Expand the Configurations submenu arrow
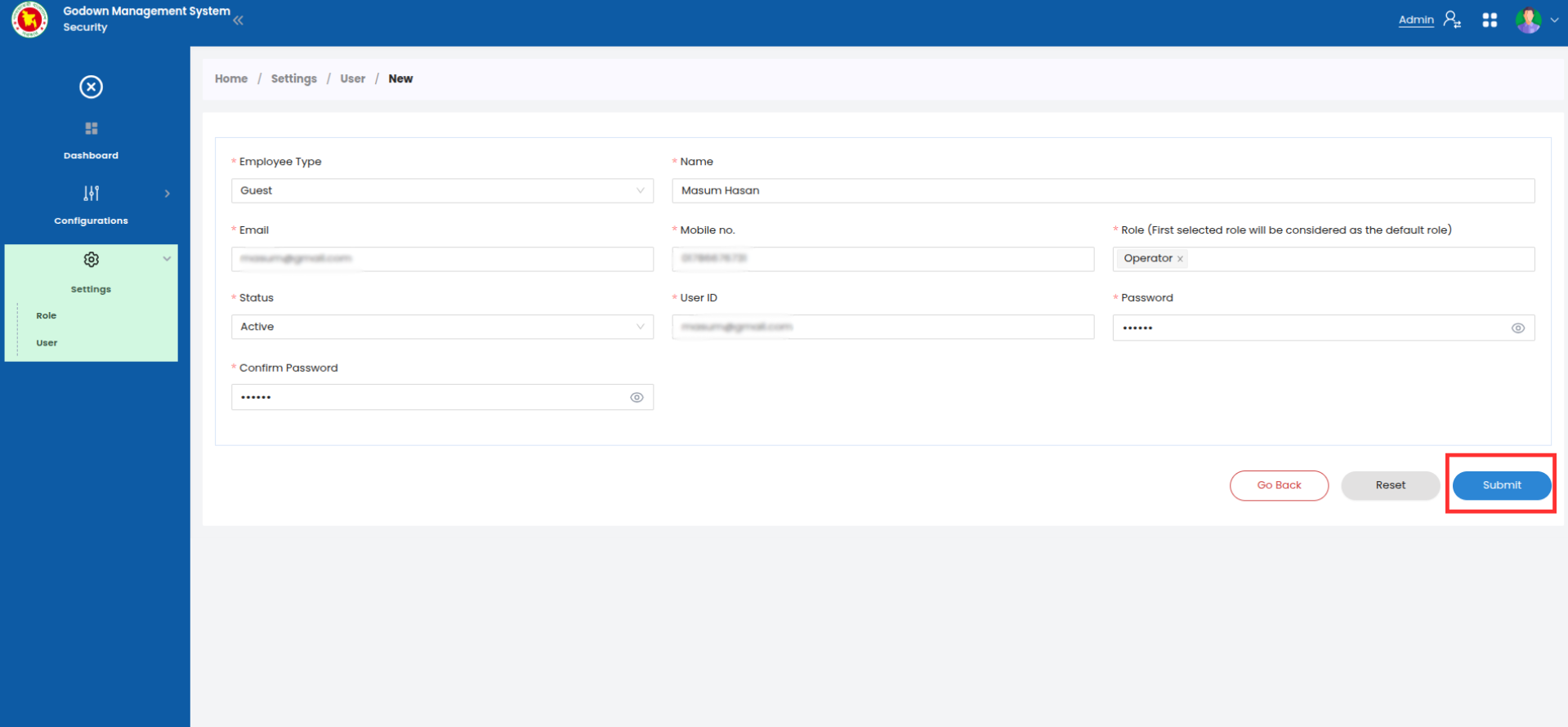1568x727 pixels. 167,194
